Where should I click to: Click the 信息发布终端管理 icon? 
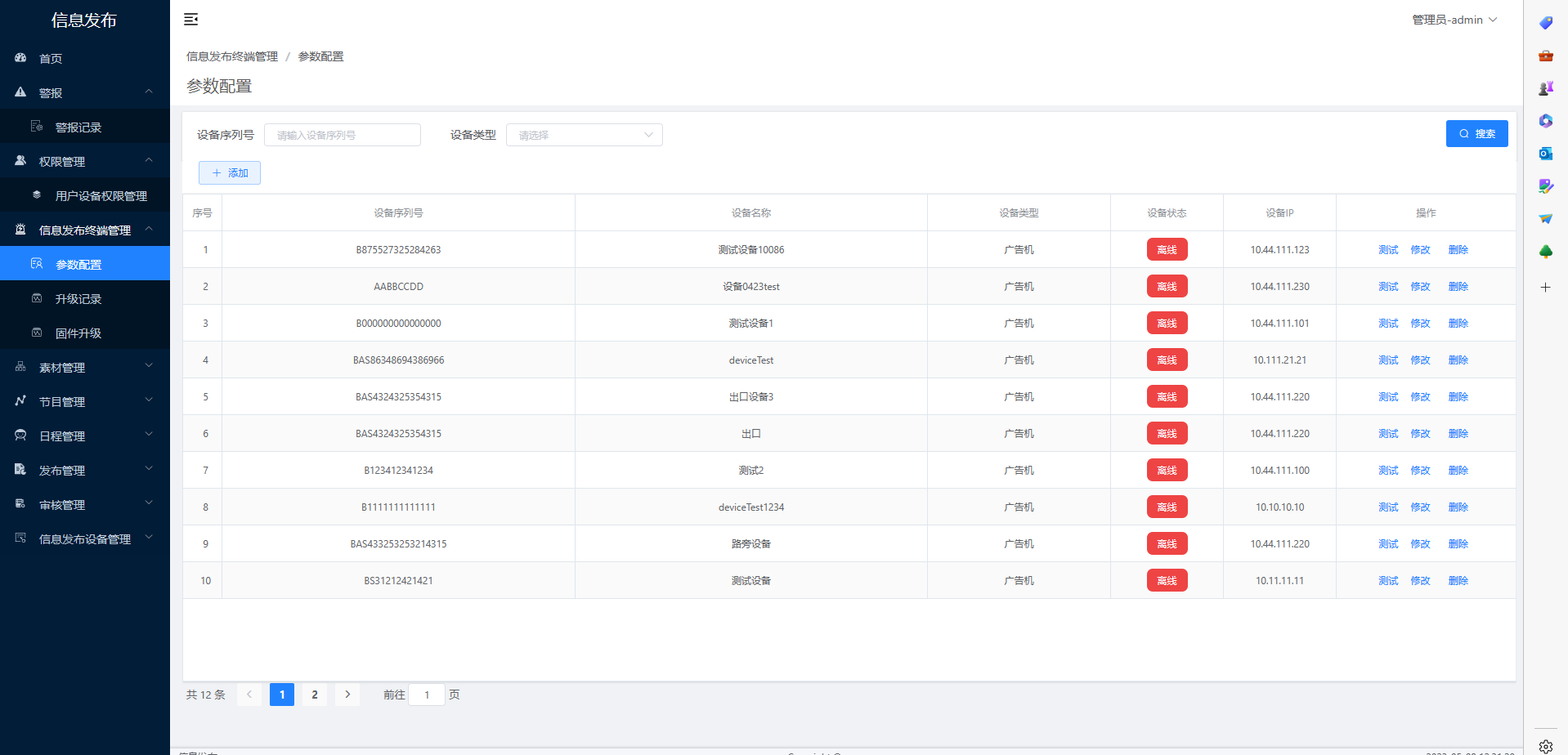(20, 230)
